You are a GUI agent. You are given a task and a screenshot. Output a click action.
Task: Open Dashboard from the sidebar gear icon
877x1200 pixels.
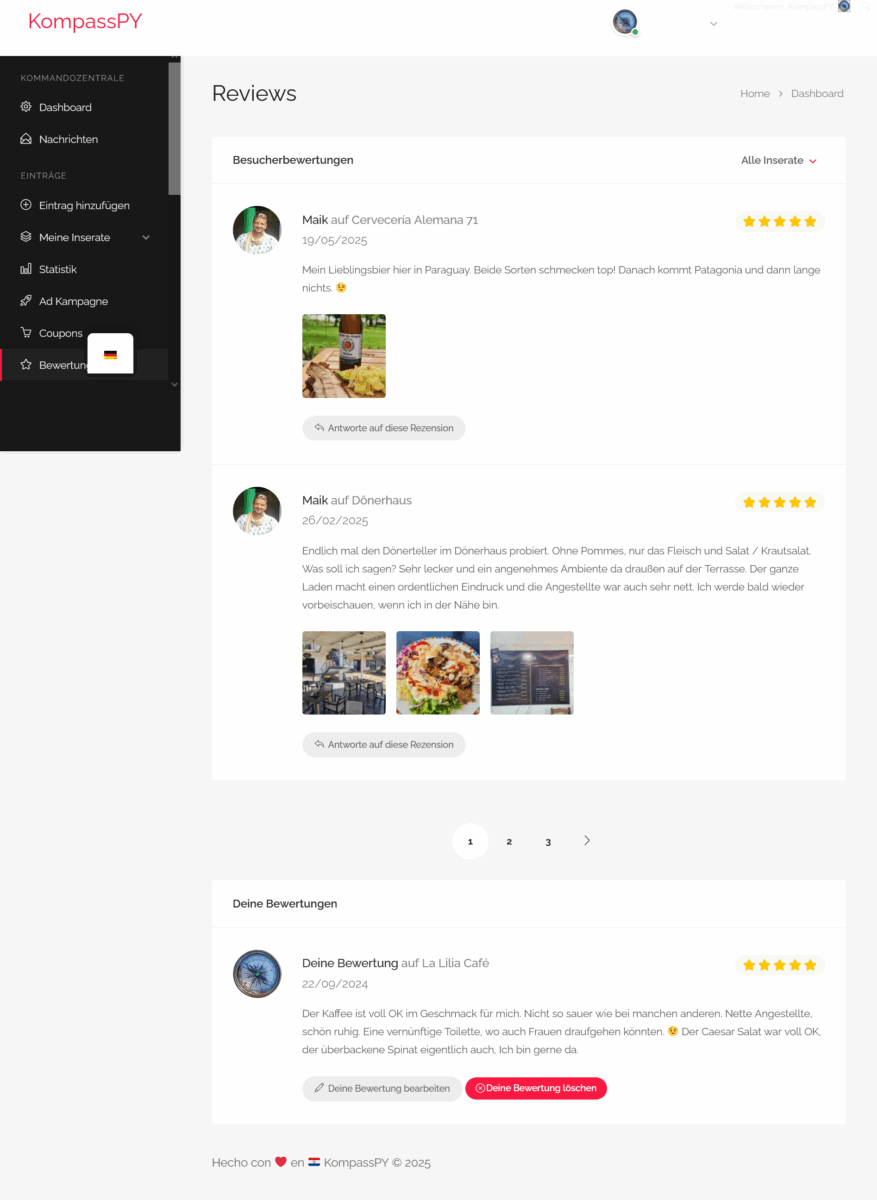click(x=26, y=107)
